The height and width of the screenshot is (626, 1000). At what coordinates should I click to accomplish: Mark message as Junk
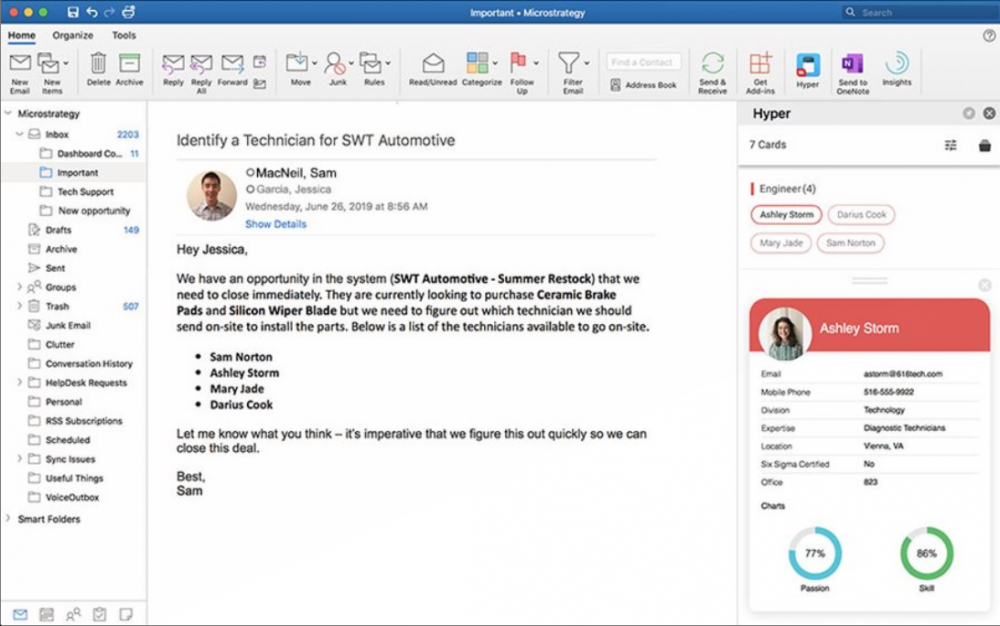tap(334, 63)
